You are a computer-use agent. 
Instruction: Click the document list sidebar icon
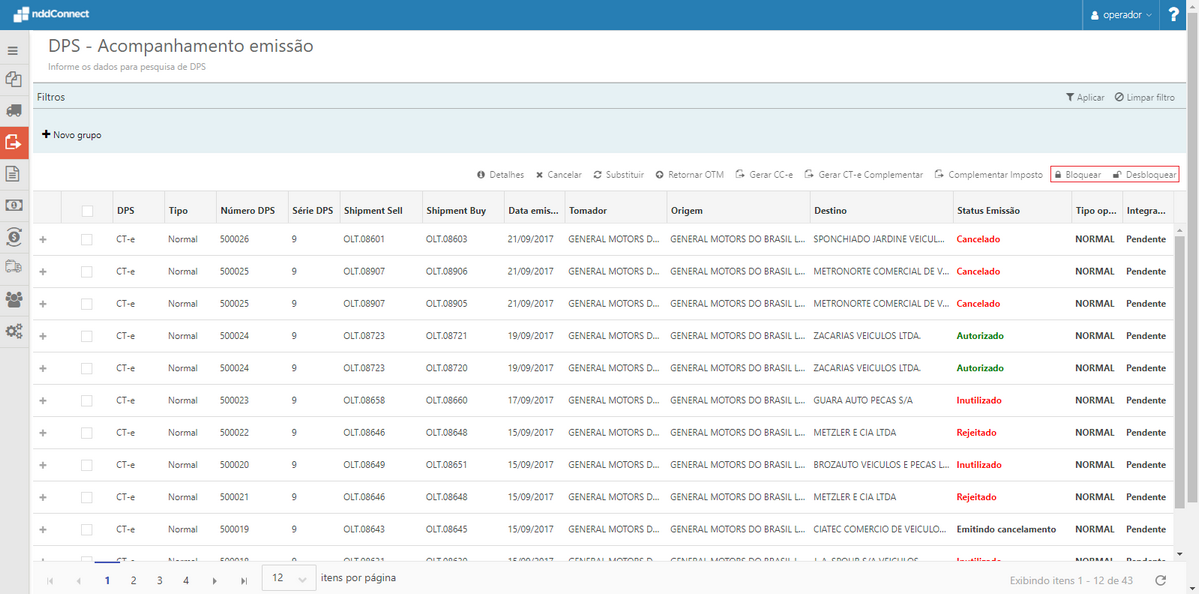[14, 174]
